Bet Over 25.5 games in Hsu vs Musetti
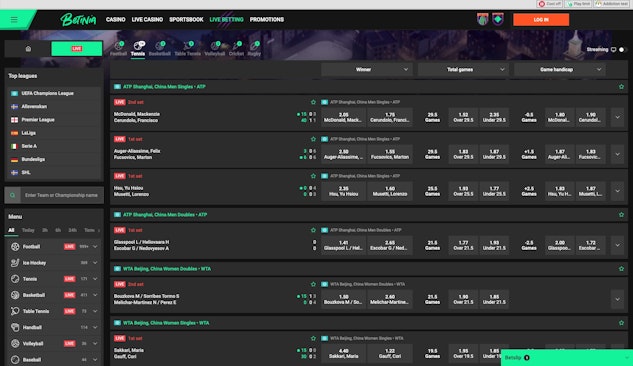Screen dimensions: 633x366 (463, 191)
